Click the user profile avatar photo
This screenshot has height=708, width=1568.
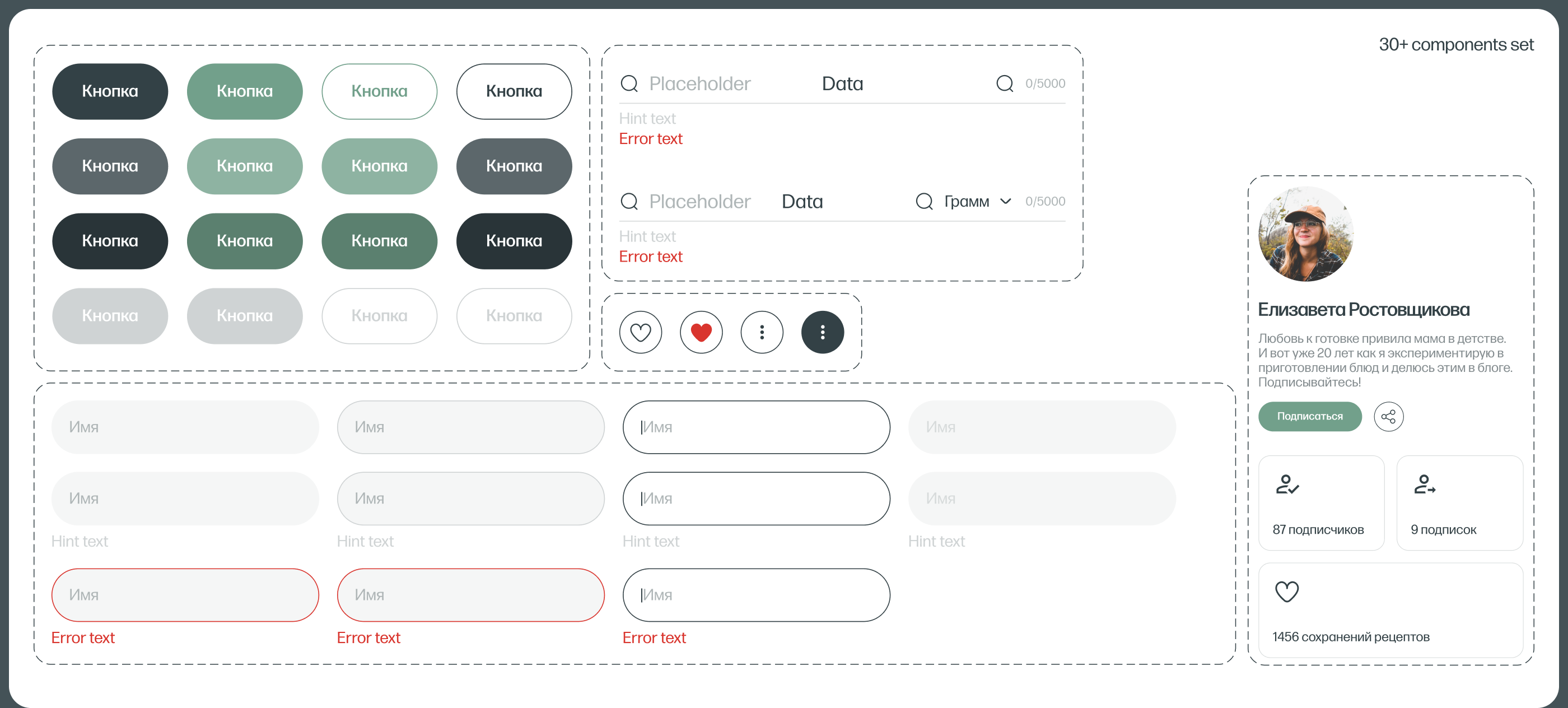click(1306, 234)
